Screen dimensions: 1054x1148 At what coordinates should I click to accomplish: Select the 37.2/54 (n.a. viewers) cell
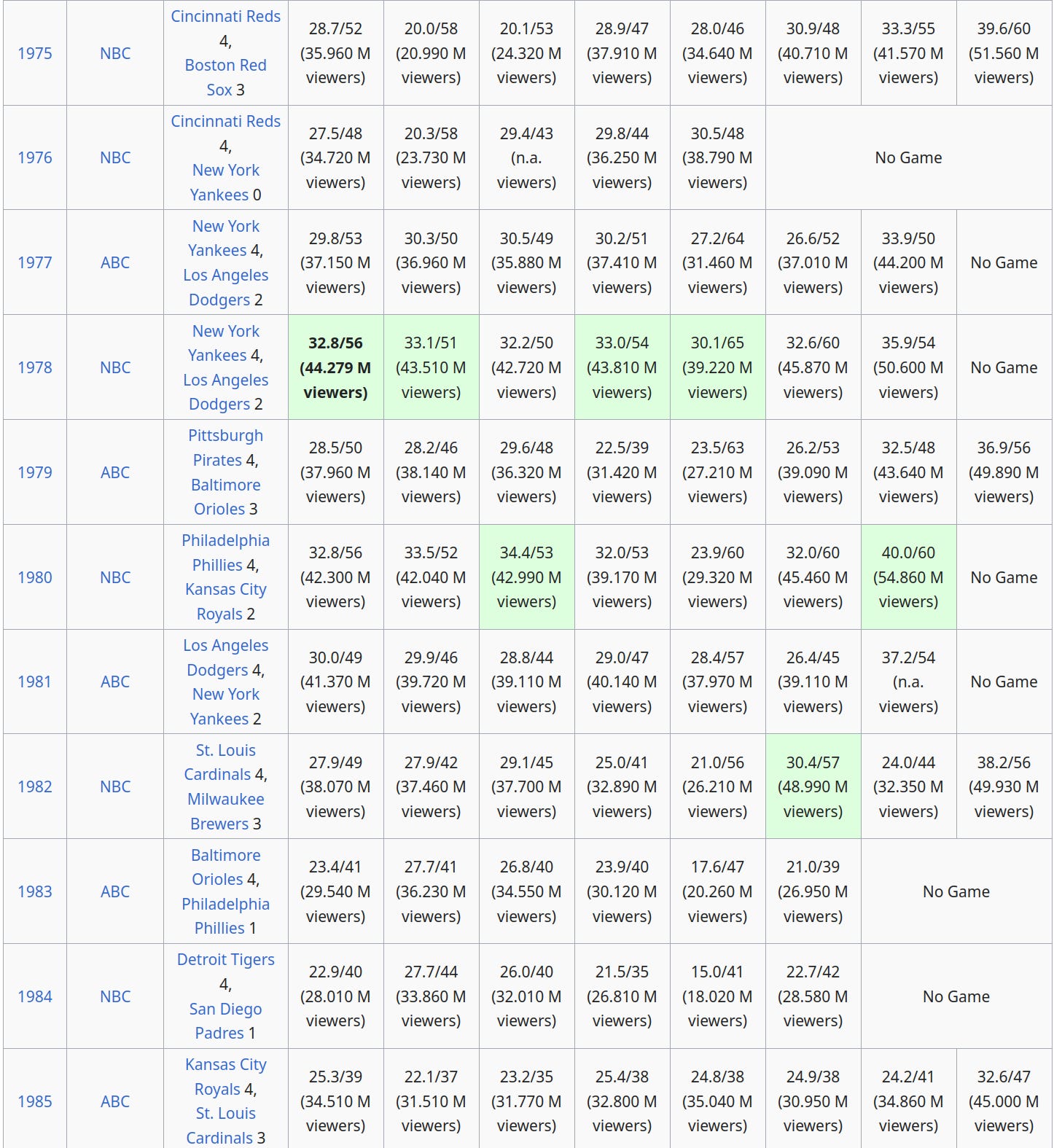click(x=908, y=682)
